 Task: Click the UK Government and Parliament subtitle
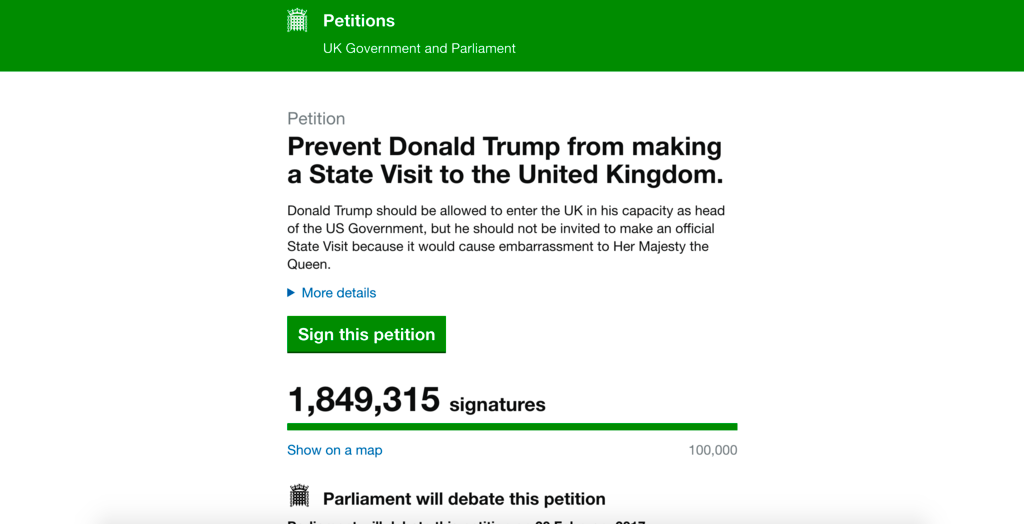419,48
